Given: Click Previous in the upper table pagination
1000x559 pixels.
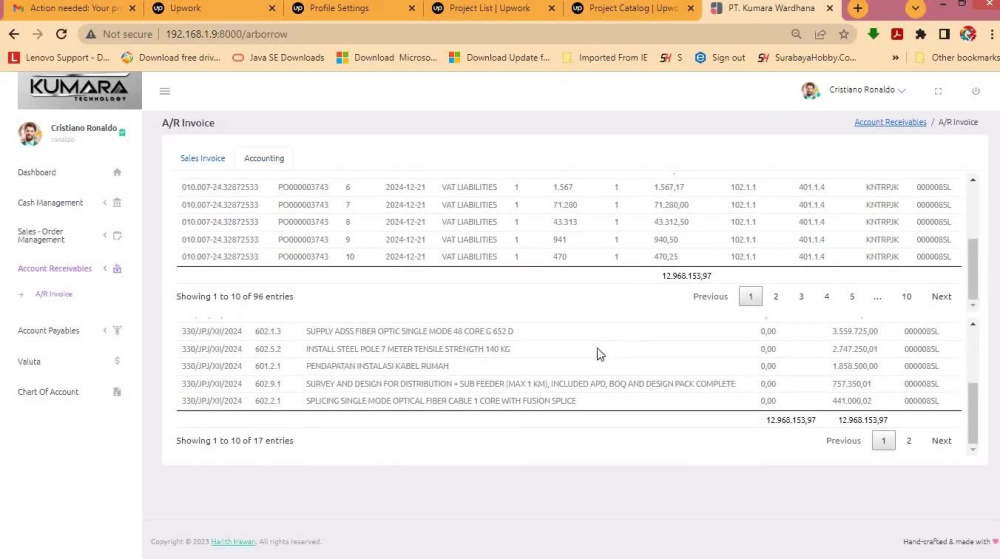Looking at the screenshot, I should coord(710,296).
